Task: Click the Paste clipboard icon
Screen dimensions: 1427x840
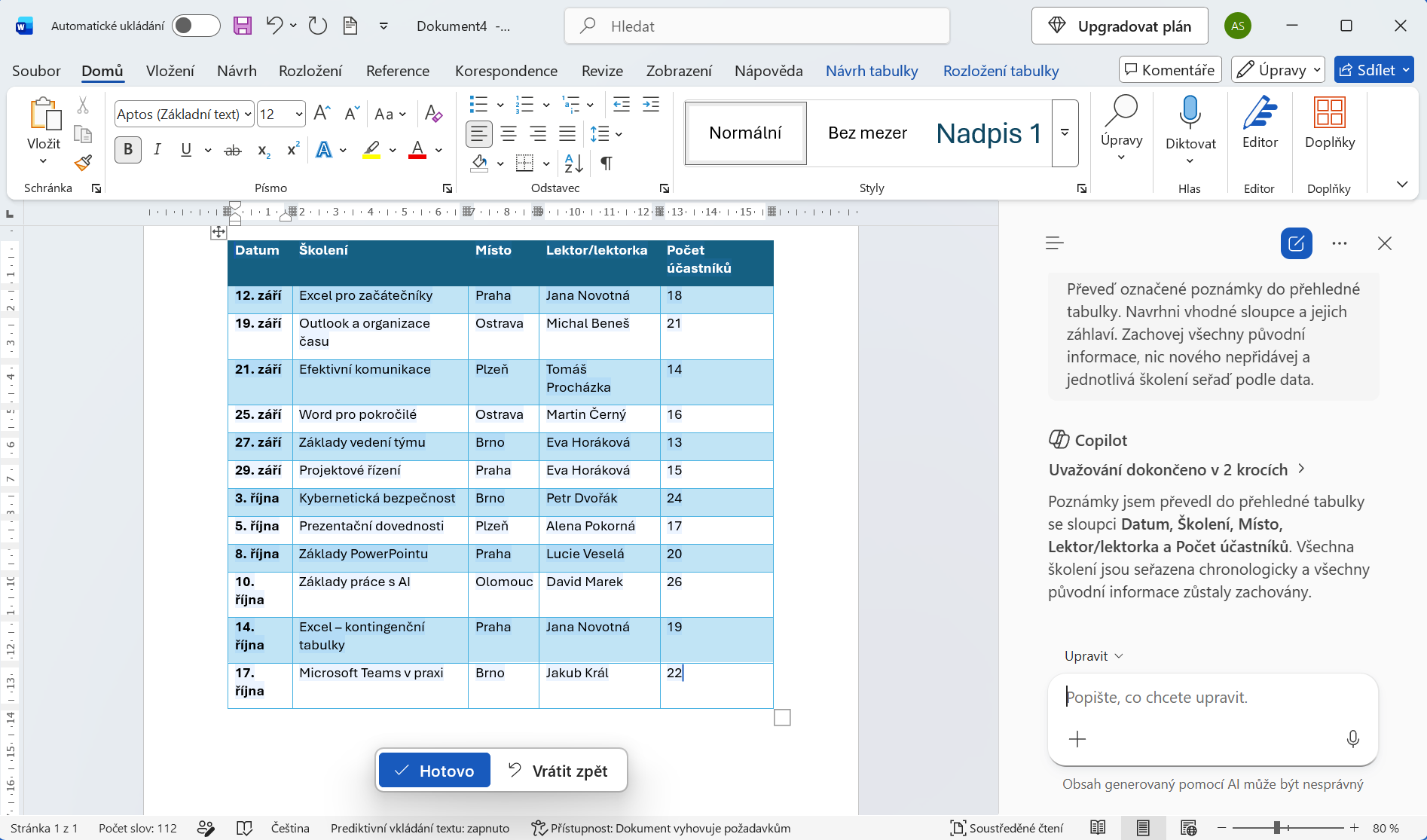Action: pos(44,114)
